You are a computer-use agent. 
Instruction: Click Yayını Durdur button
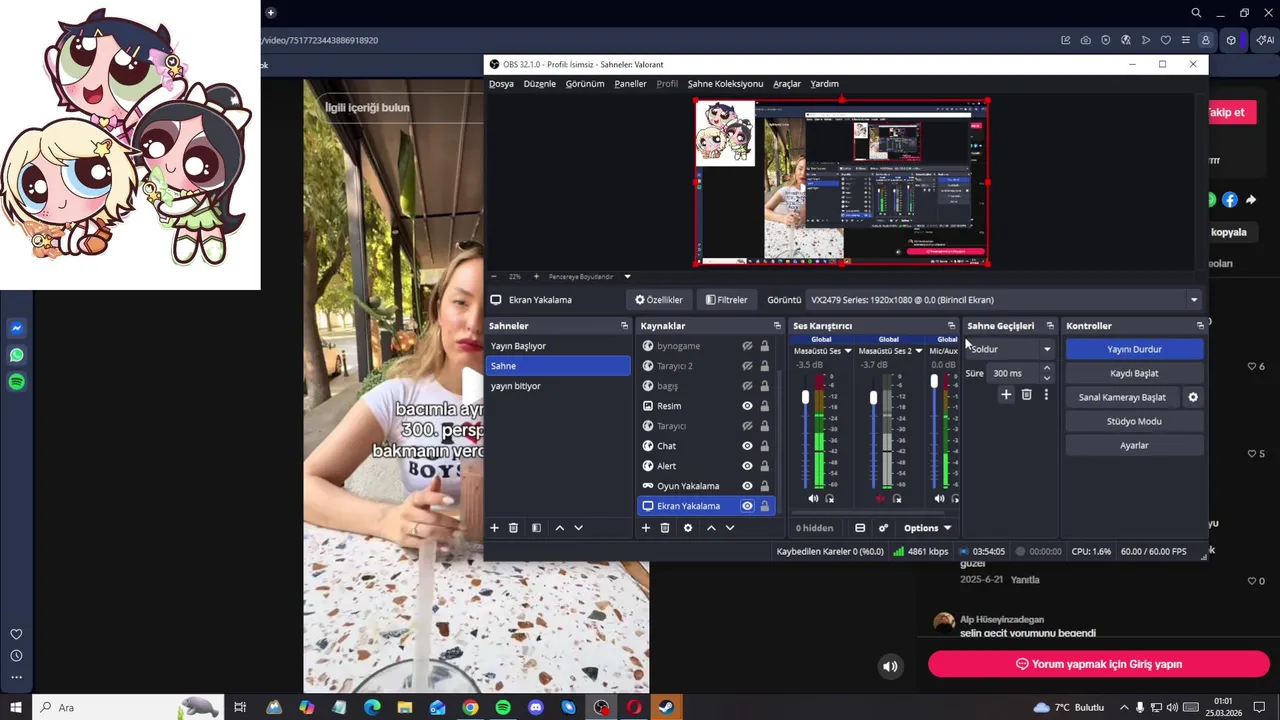pos(1134,349)
